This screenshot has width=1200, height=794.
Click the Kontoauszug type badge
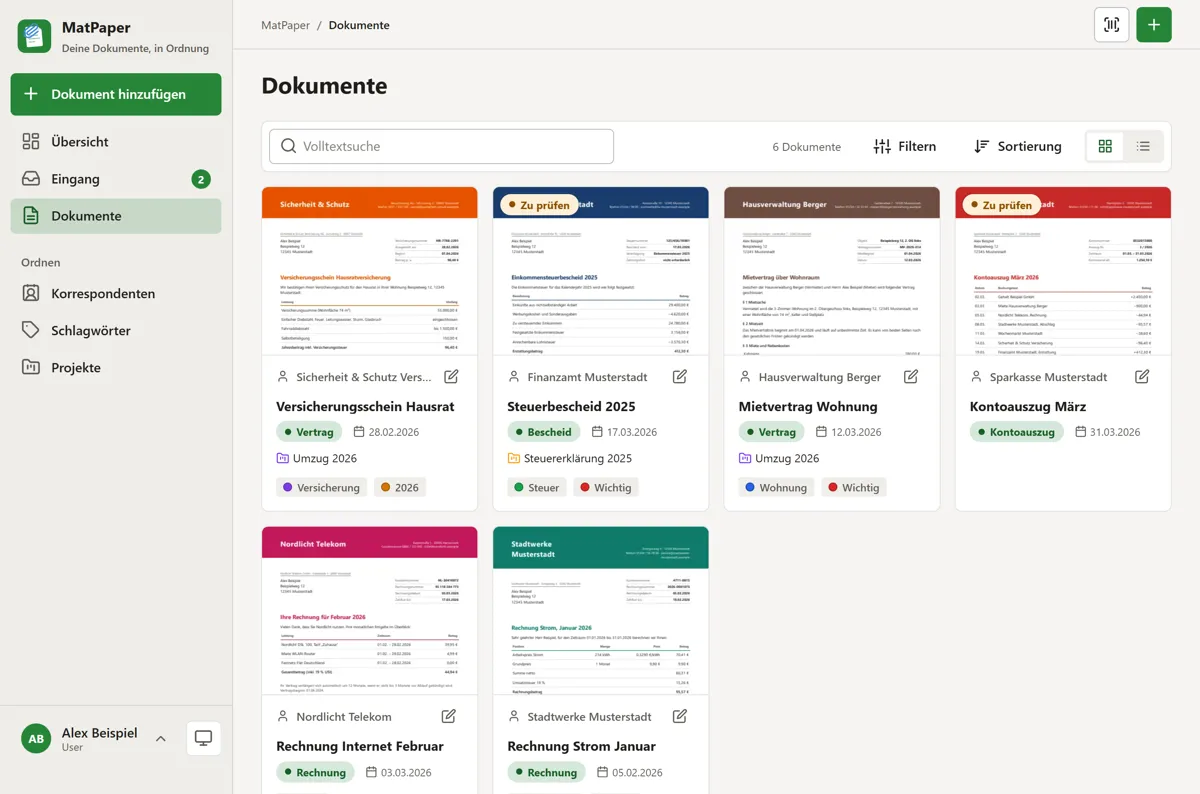(1018, 432)
